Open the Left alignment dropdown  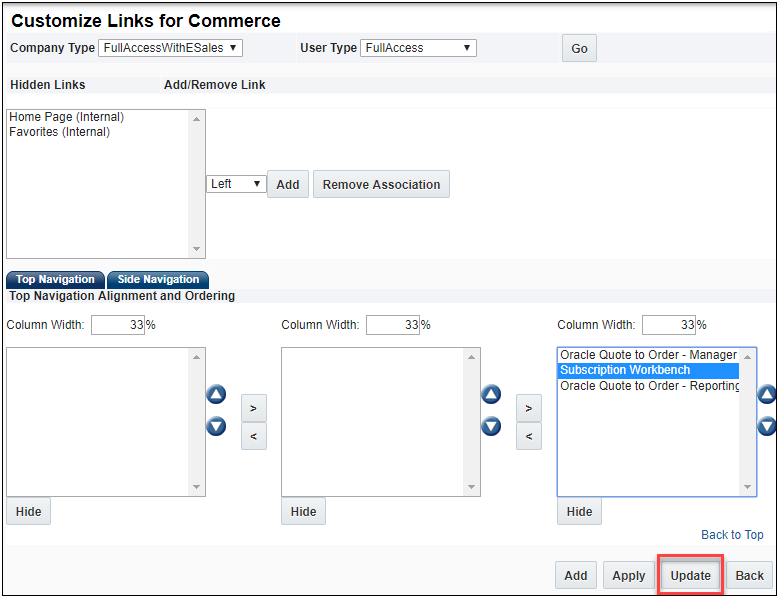click(236, 184)
